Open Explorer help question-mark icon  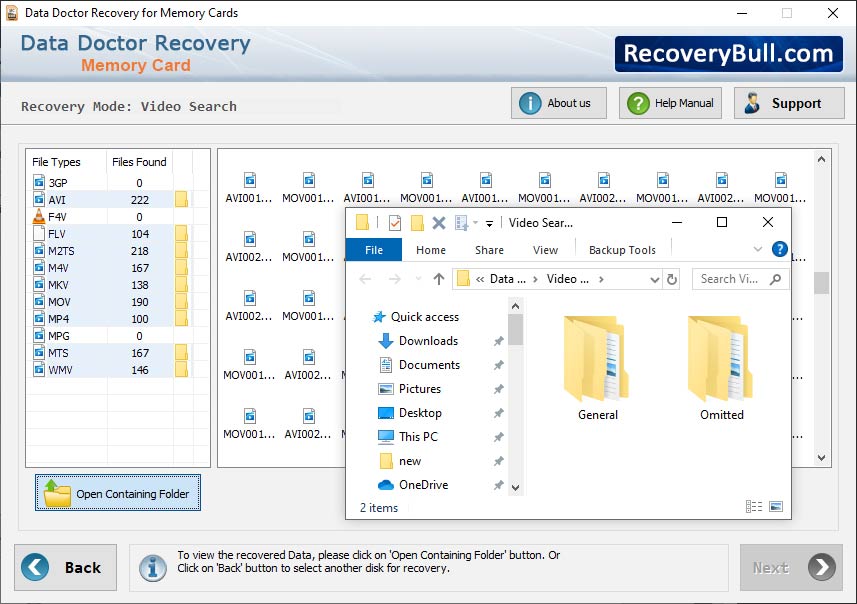779,249
